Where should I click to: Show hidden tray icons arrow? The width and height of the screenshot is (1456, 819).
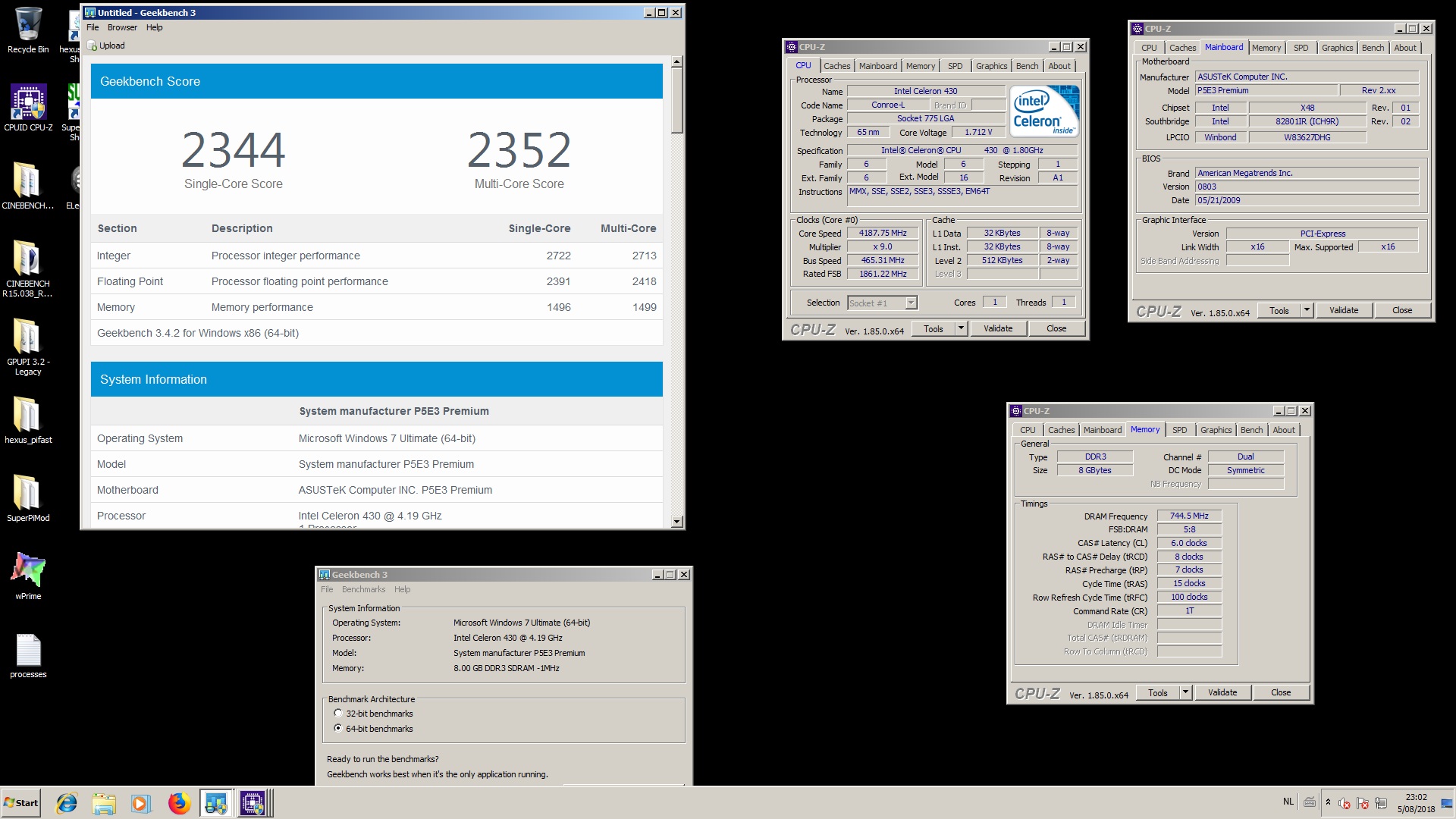click(1328, 802)
